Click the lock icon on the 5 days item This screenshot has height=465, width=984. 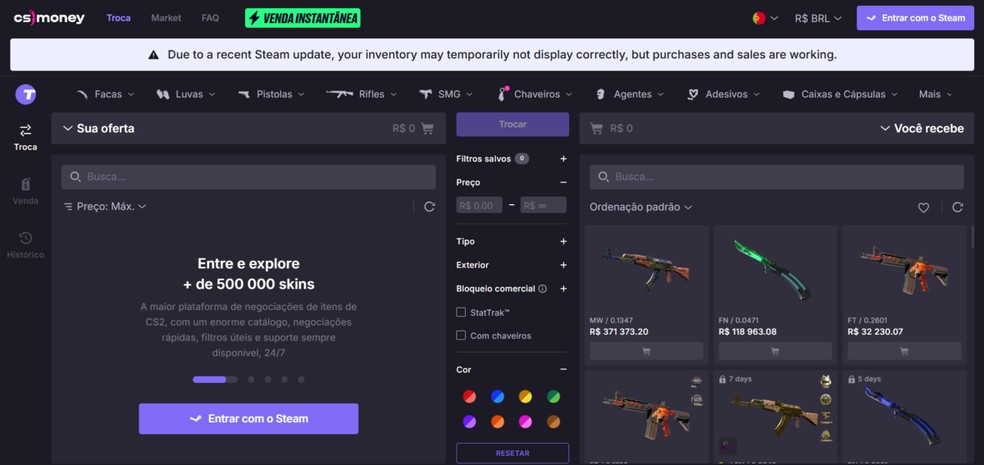pyautogui.click(x=852, y=380)
